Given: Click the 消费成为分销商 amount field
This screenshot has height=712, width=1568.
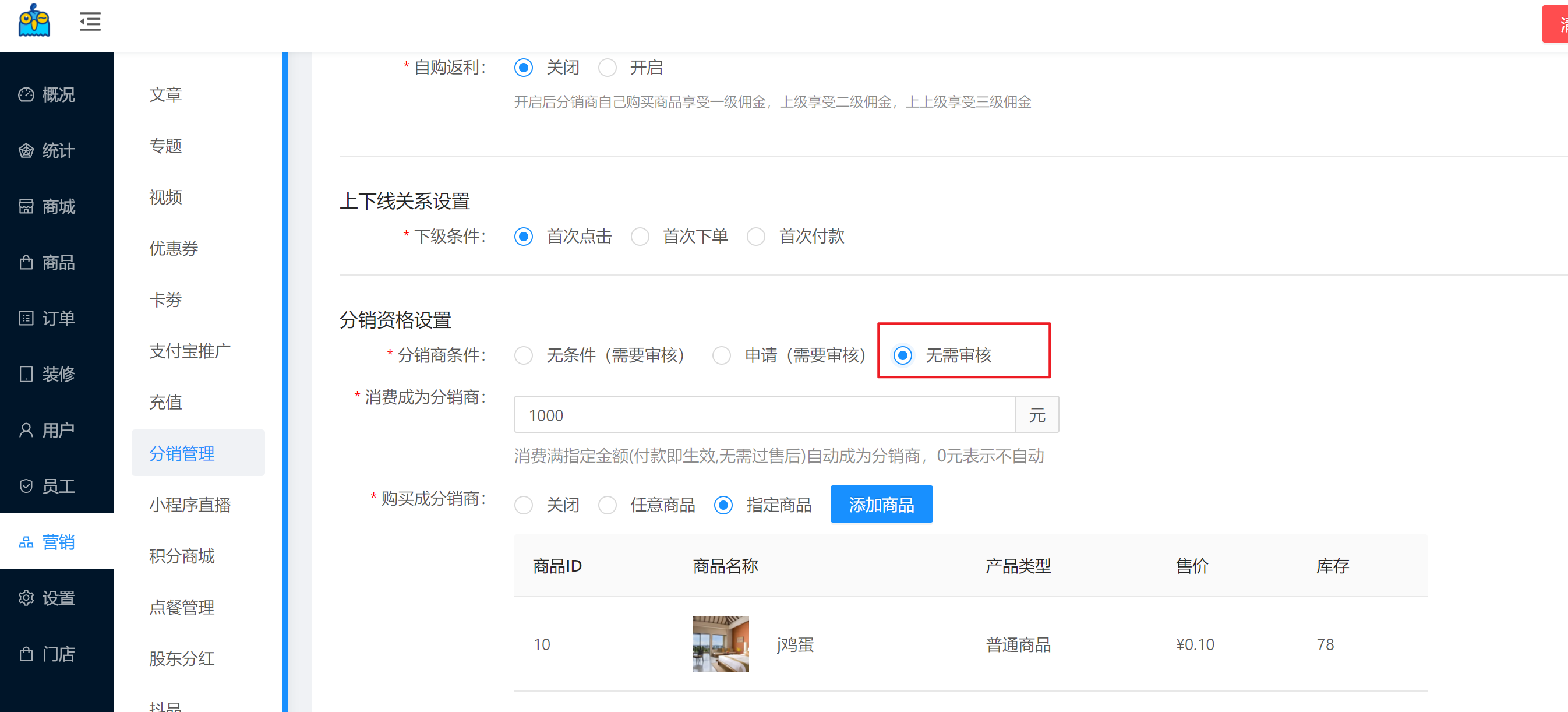Looking at the screenshot, I should pyautogui.click(x=764, y=415).
